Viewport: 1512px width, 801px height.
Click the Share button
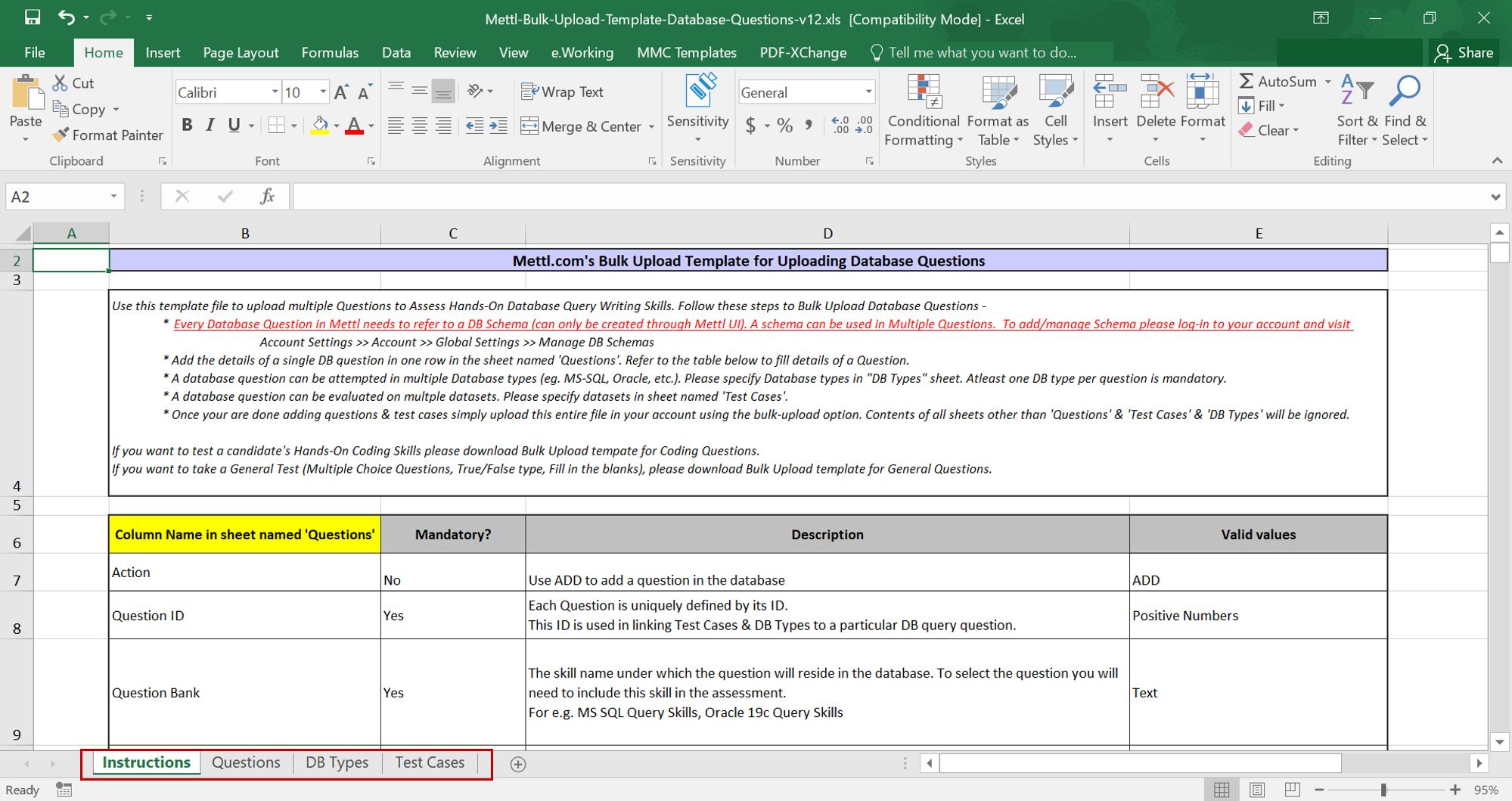(1464, 52)
